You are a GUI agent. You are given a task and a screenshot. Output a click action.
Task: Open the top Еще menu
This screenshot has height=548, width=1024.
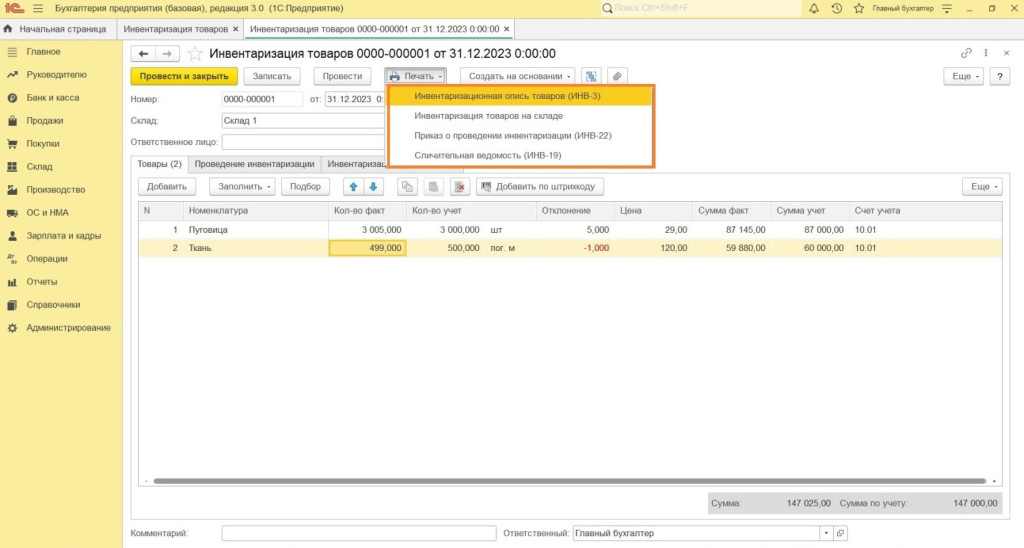tap(963, 76)
